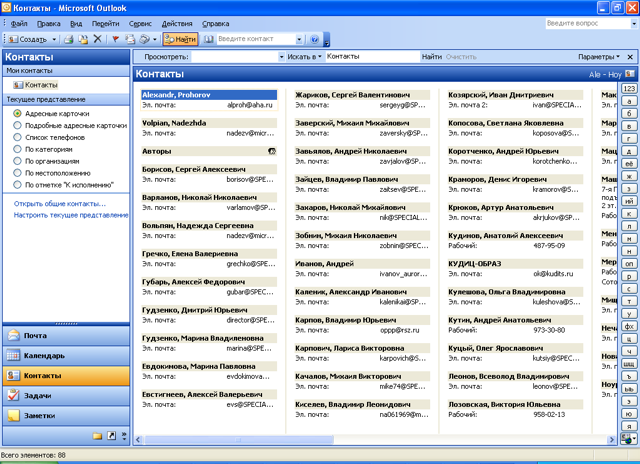This screenshot has width=640, height=464.
Task: Open the Искать в dropdown
Action: click(304, 57)
